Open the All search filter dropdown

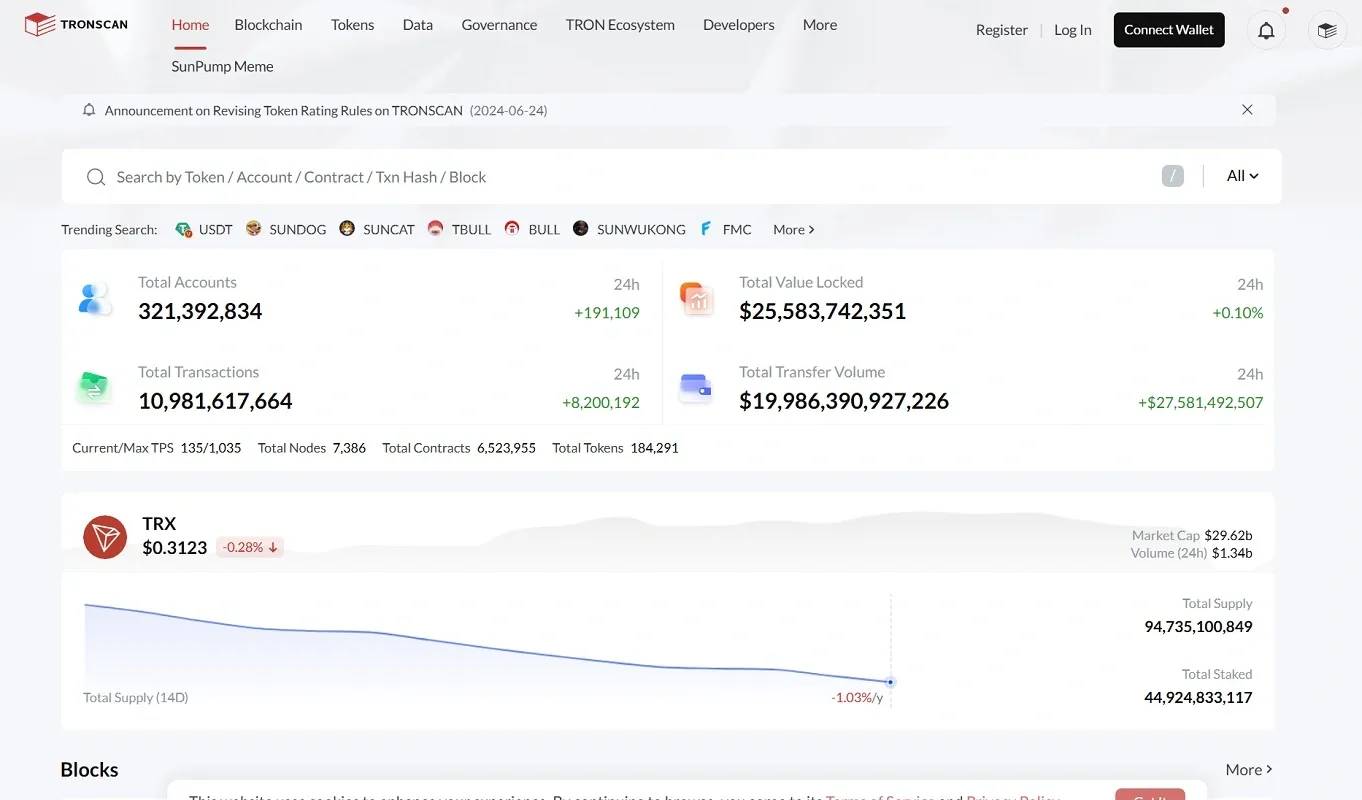pyautogui.click(x=1242, y=176)
